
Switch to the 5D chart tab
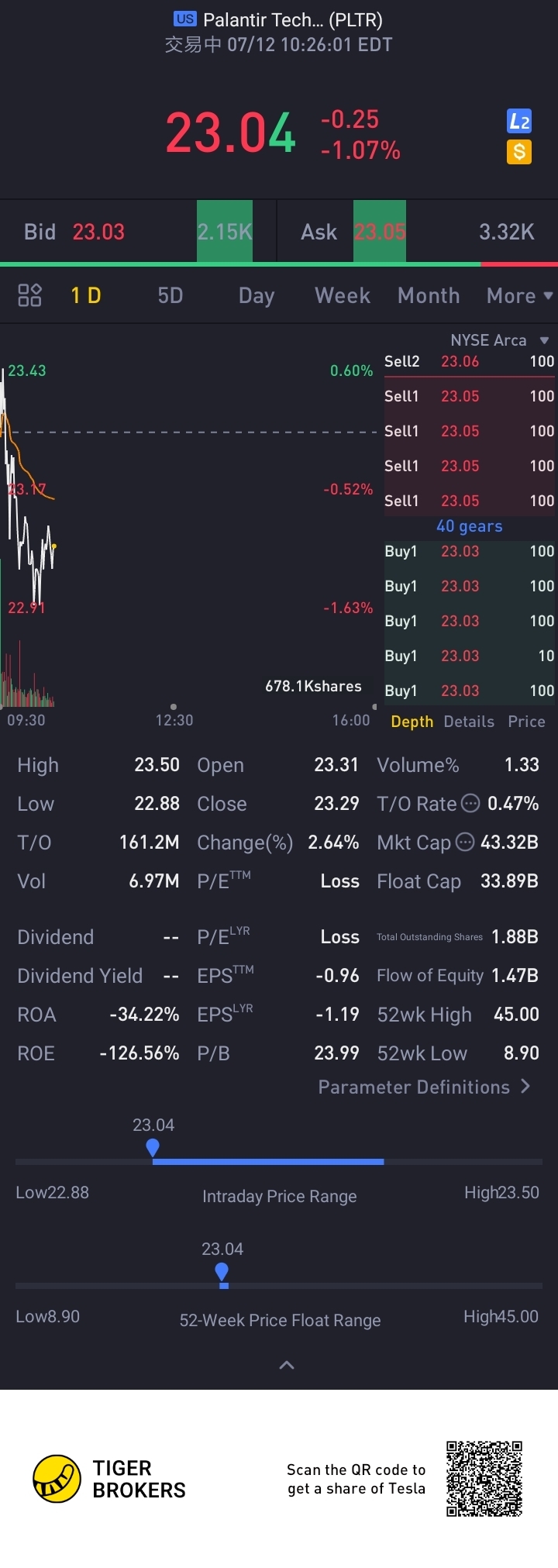[170, 296]
